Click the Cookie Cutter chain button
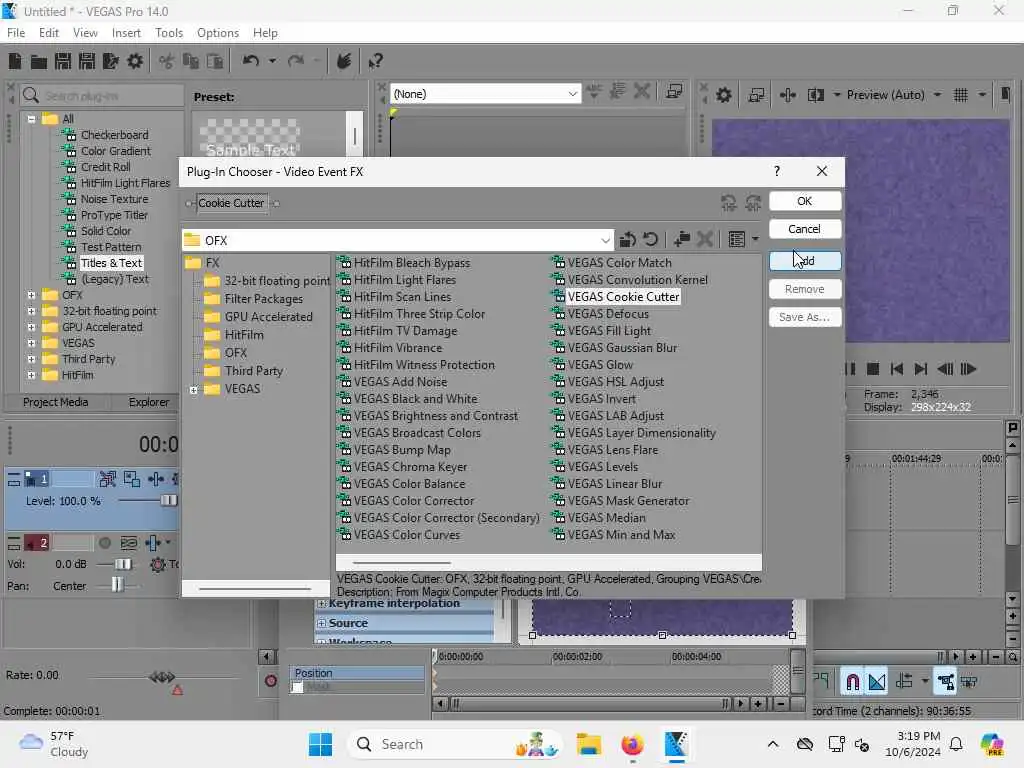The image size is (1024, 768). pyautogui.click(x=231, y=203)
